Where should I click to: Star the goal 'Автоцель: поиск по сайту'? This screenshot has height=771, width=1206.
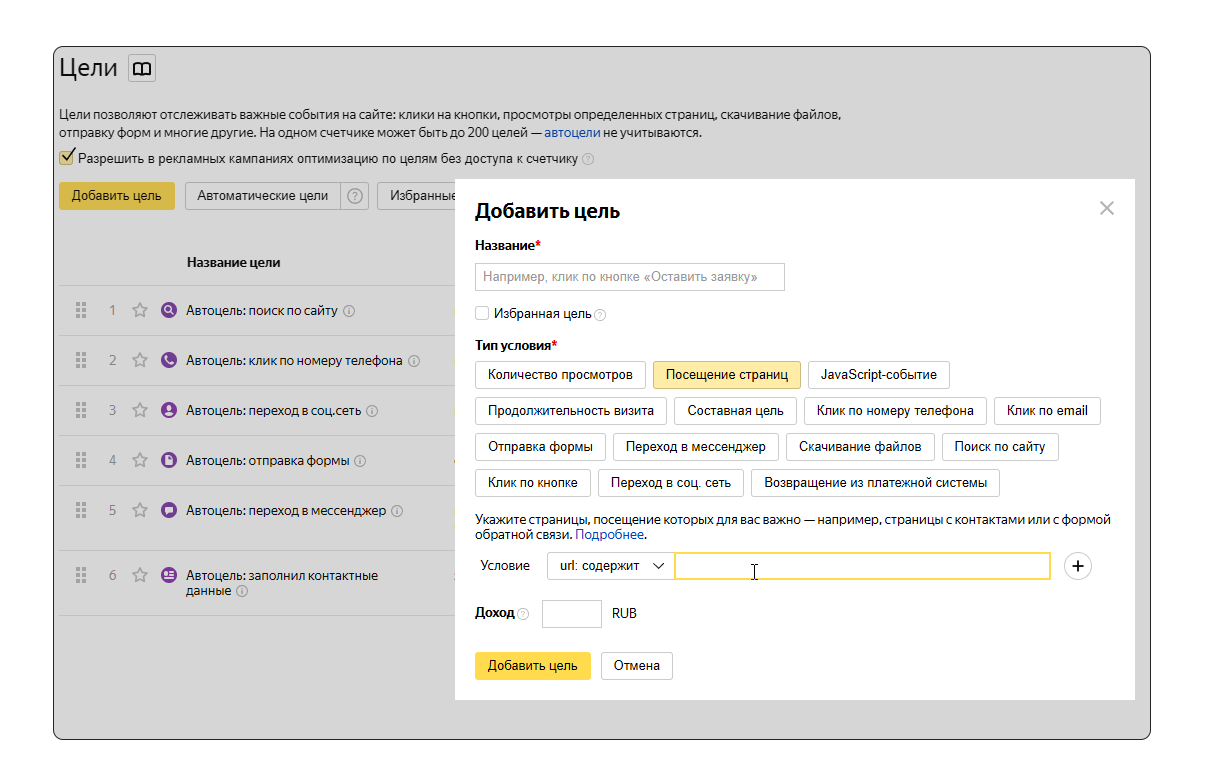point(140,311)
